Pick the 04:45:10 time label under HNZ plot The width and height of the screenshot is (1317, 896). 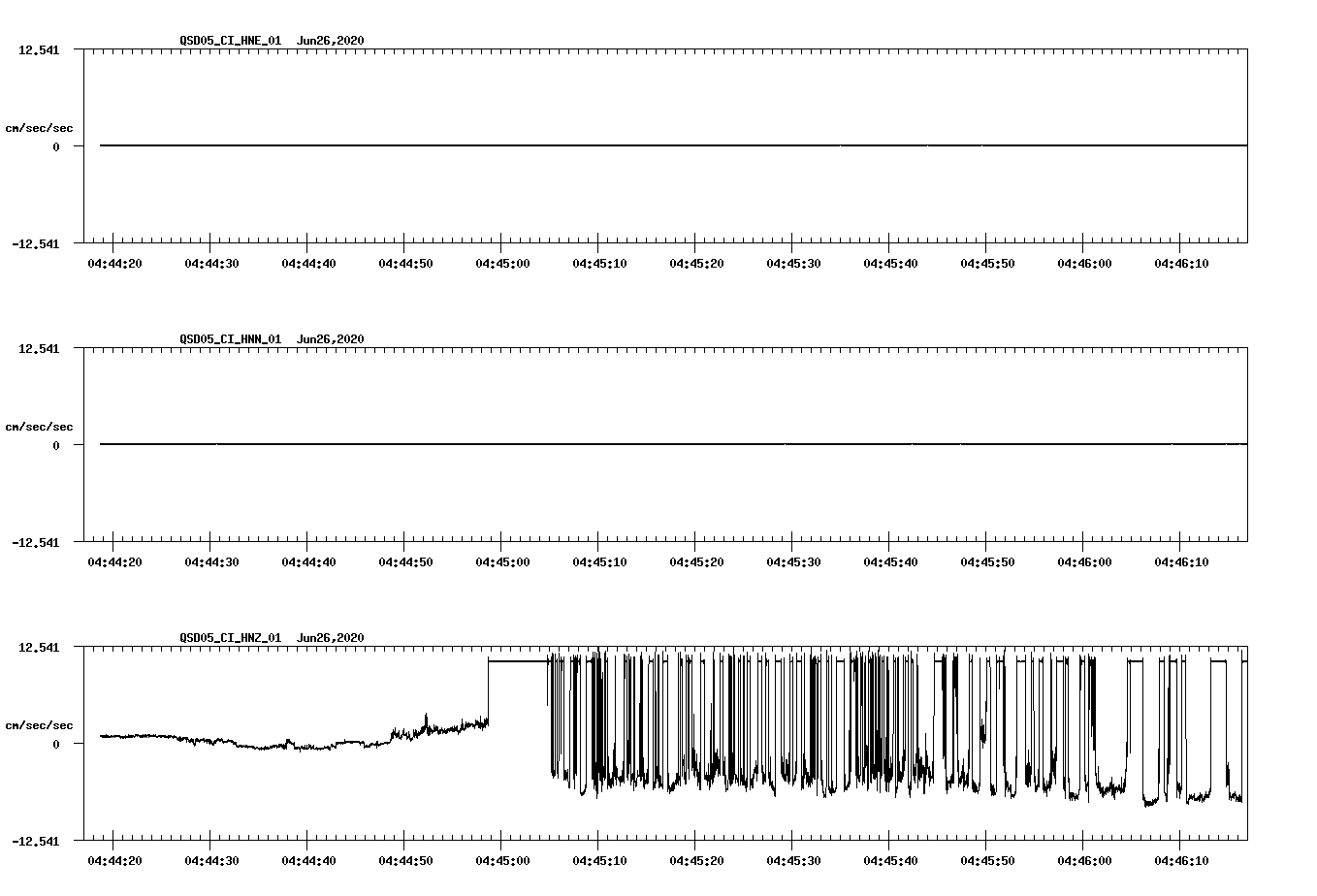point(599,861)
